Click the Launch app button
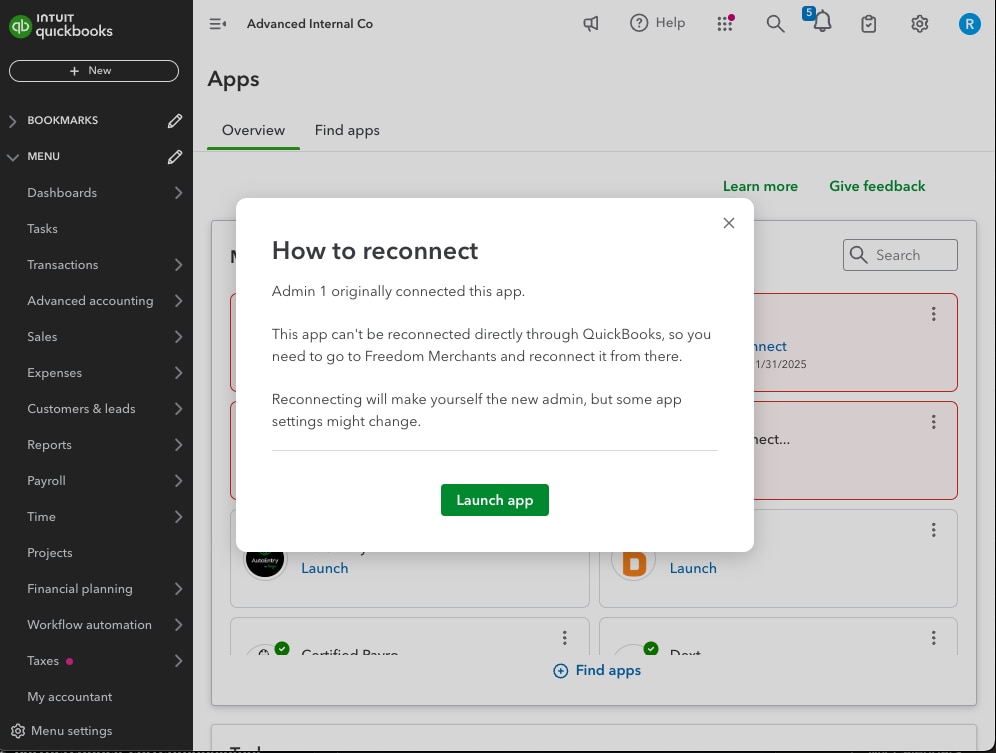 pyautogui.click(x=495, y=500)
